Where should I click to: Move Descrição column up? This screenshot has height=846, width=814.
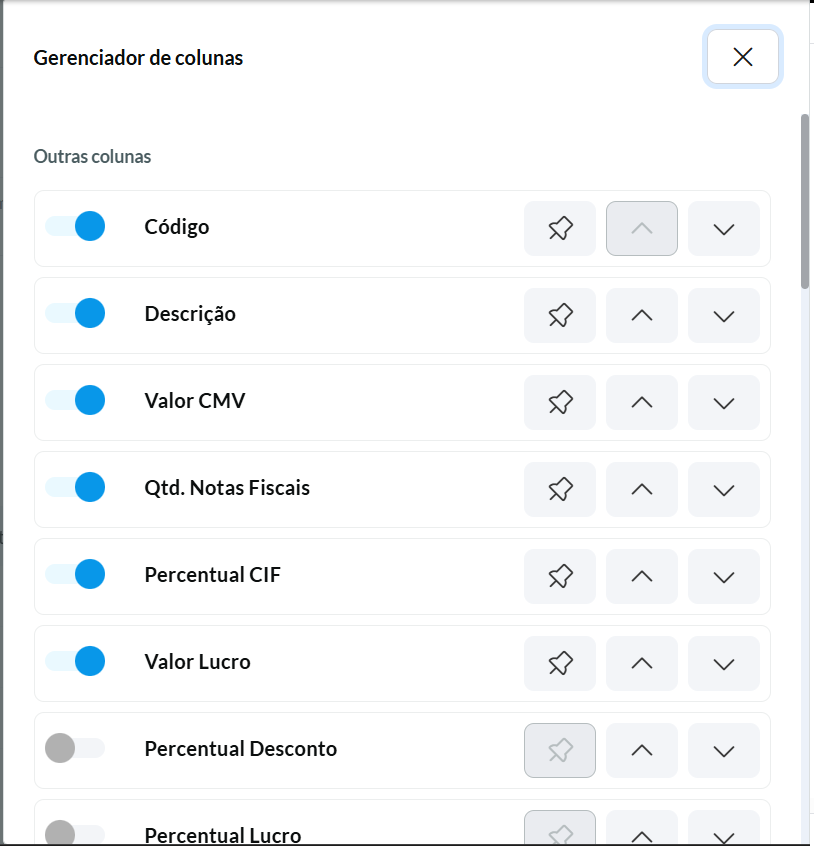coord(642,315)
